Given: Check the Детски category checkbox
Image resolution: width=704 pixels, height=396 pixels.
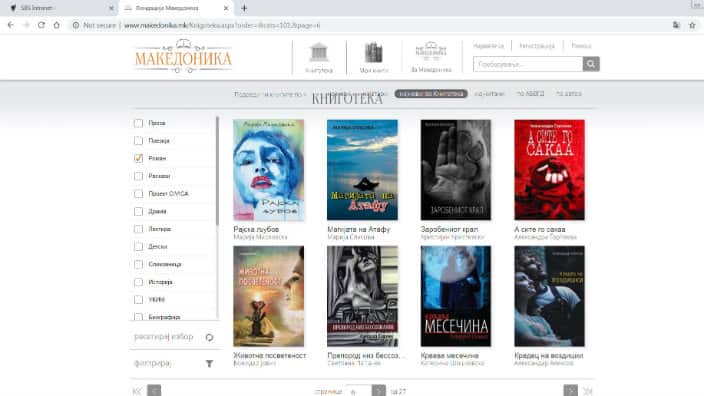Looking at the screenshot, I should coord(138,246).
